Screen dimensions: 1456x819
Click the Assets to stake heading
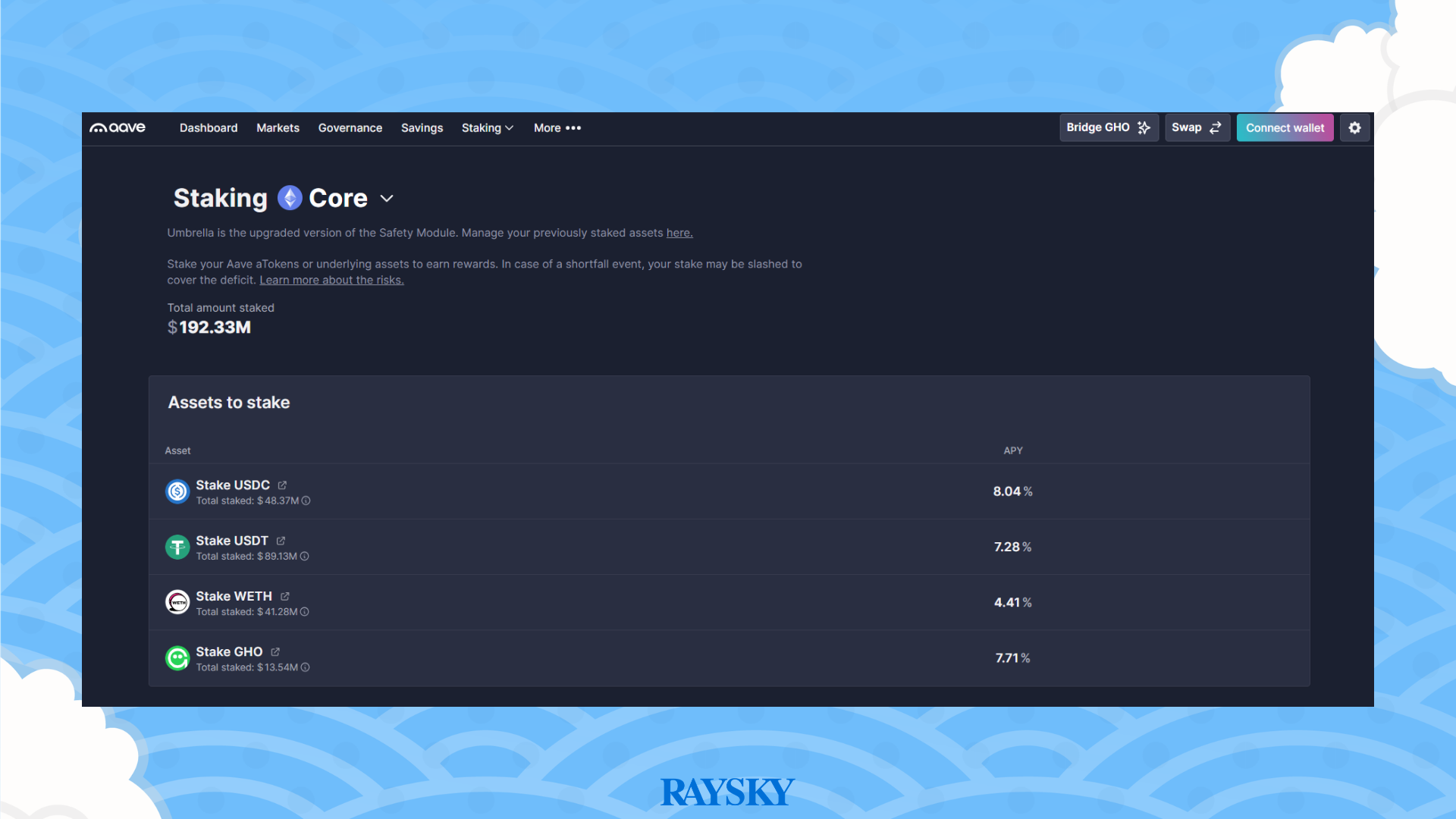[229, 403]
